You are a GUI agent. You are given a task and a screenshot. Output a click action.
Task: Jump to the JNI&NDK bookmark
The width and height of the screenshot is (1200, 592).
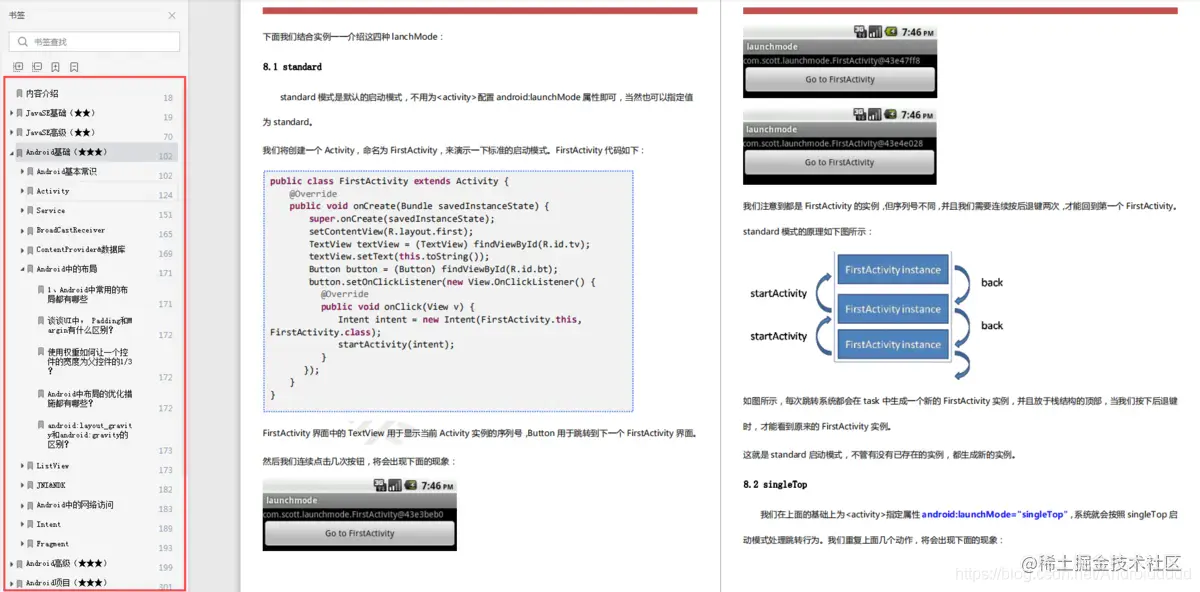(51, 485)
